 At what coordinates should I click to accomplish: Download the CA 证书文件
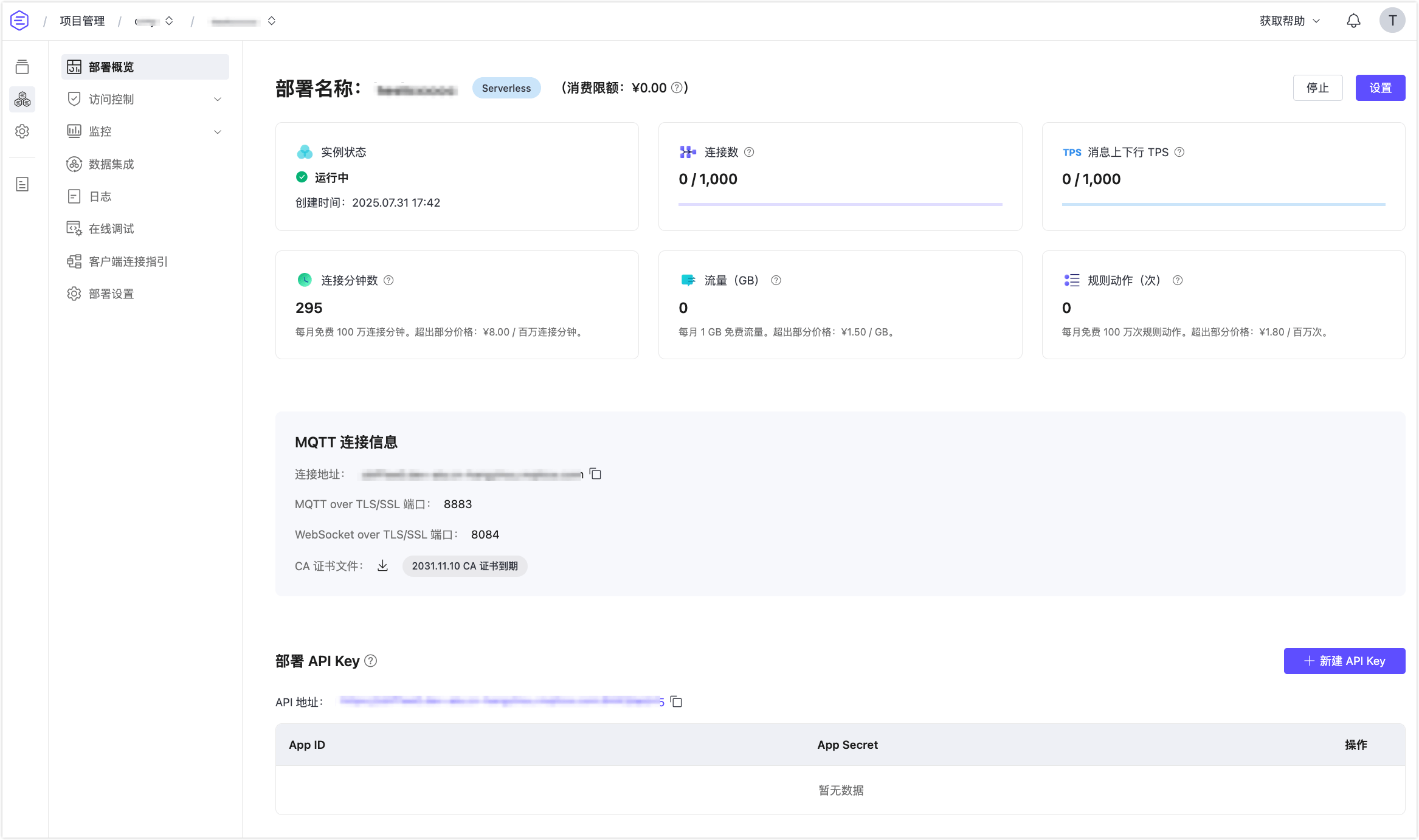point(383,565)
